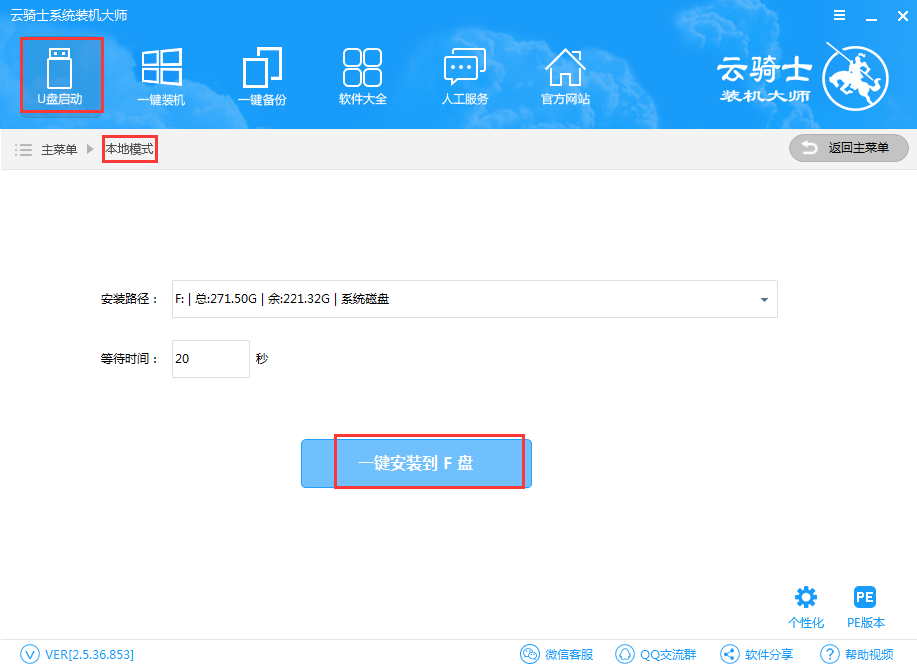917x667 pixels.
Task: Select the 一键装机 one-click install icon
Action: 161,77
